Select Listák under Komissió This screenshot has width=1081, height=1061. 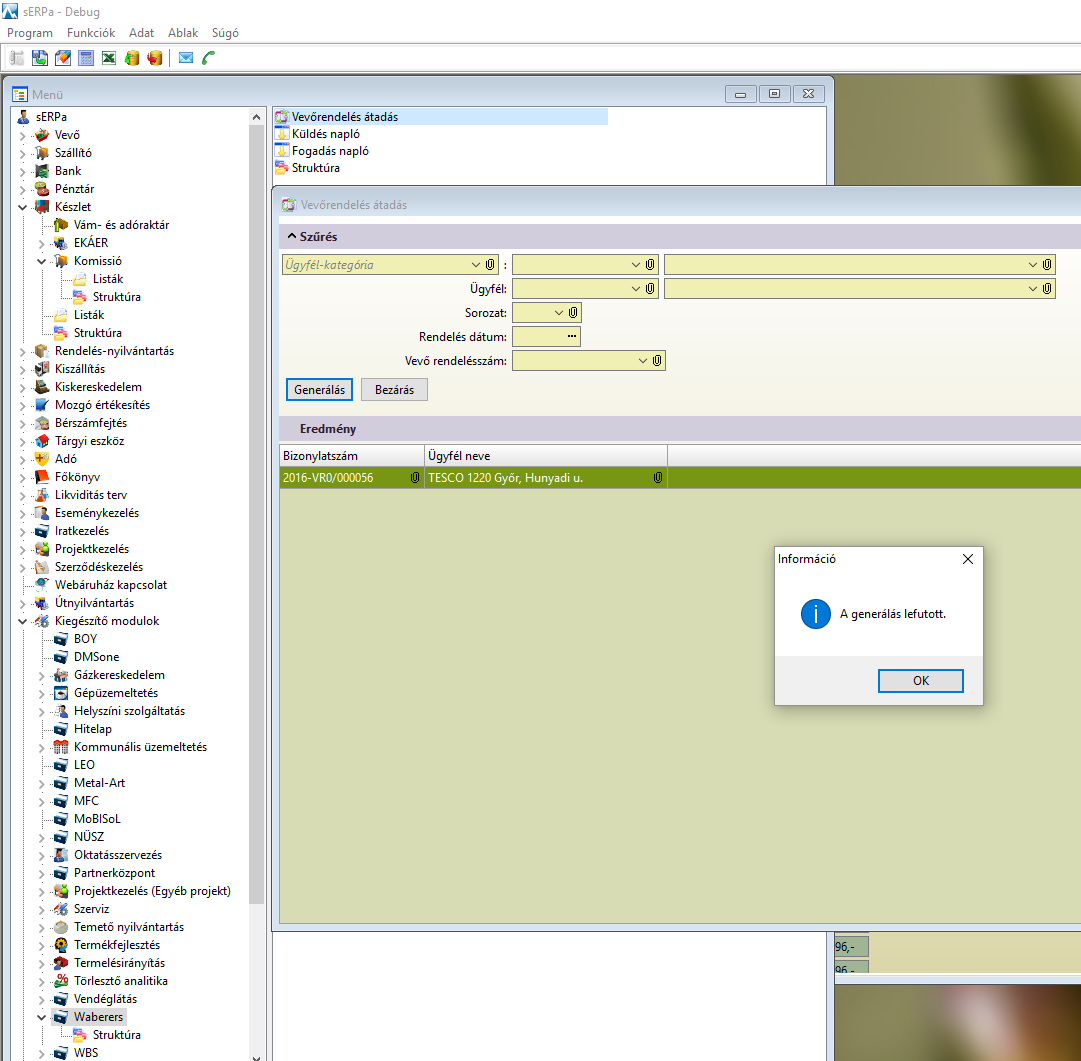[108, 279]
